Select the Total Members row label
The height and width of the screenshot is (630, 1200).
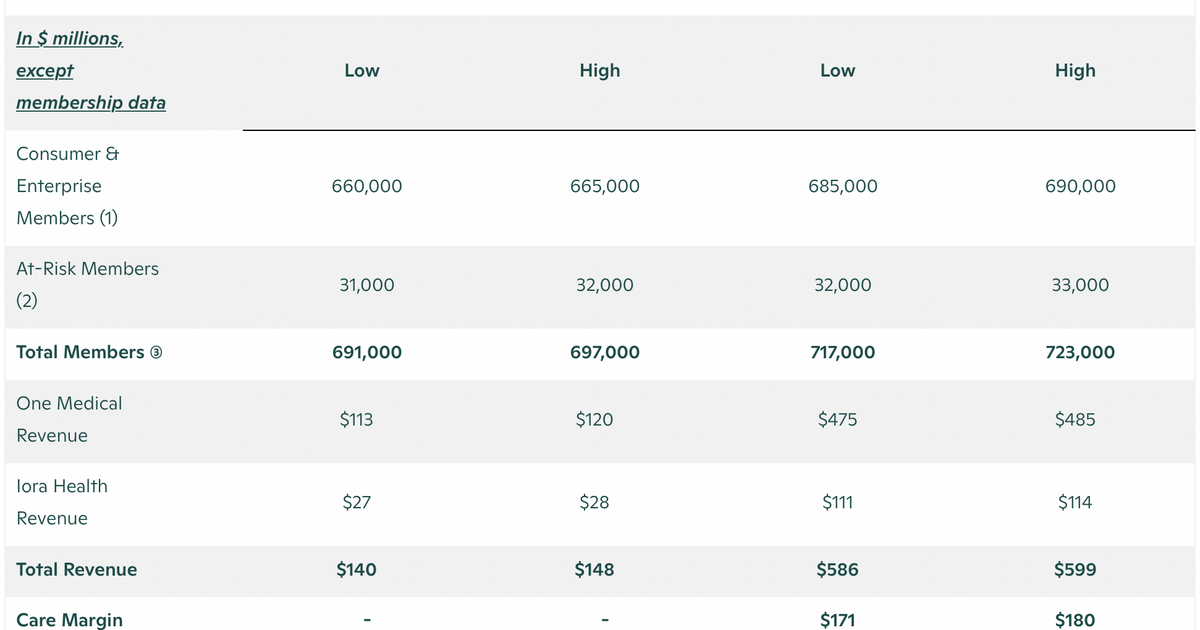[x=80, y=353]
